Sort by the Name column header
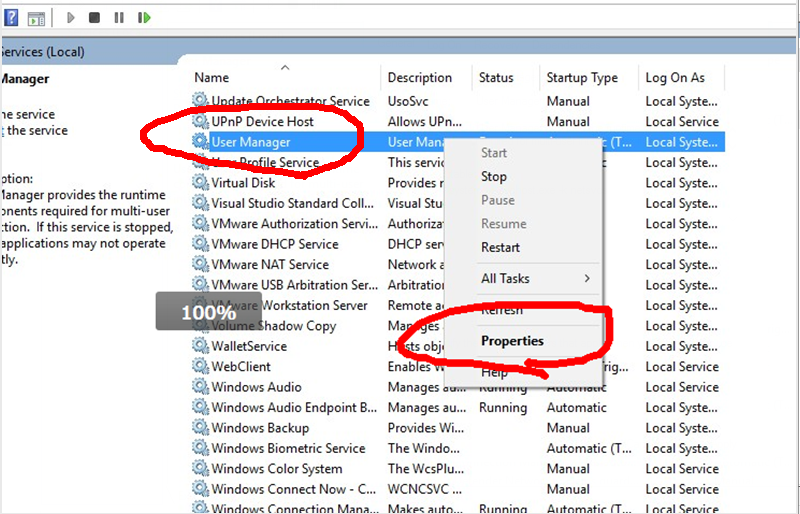Screen dimensions: 800x514 coord(212,78)
